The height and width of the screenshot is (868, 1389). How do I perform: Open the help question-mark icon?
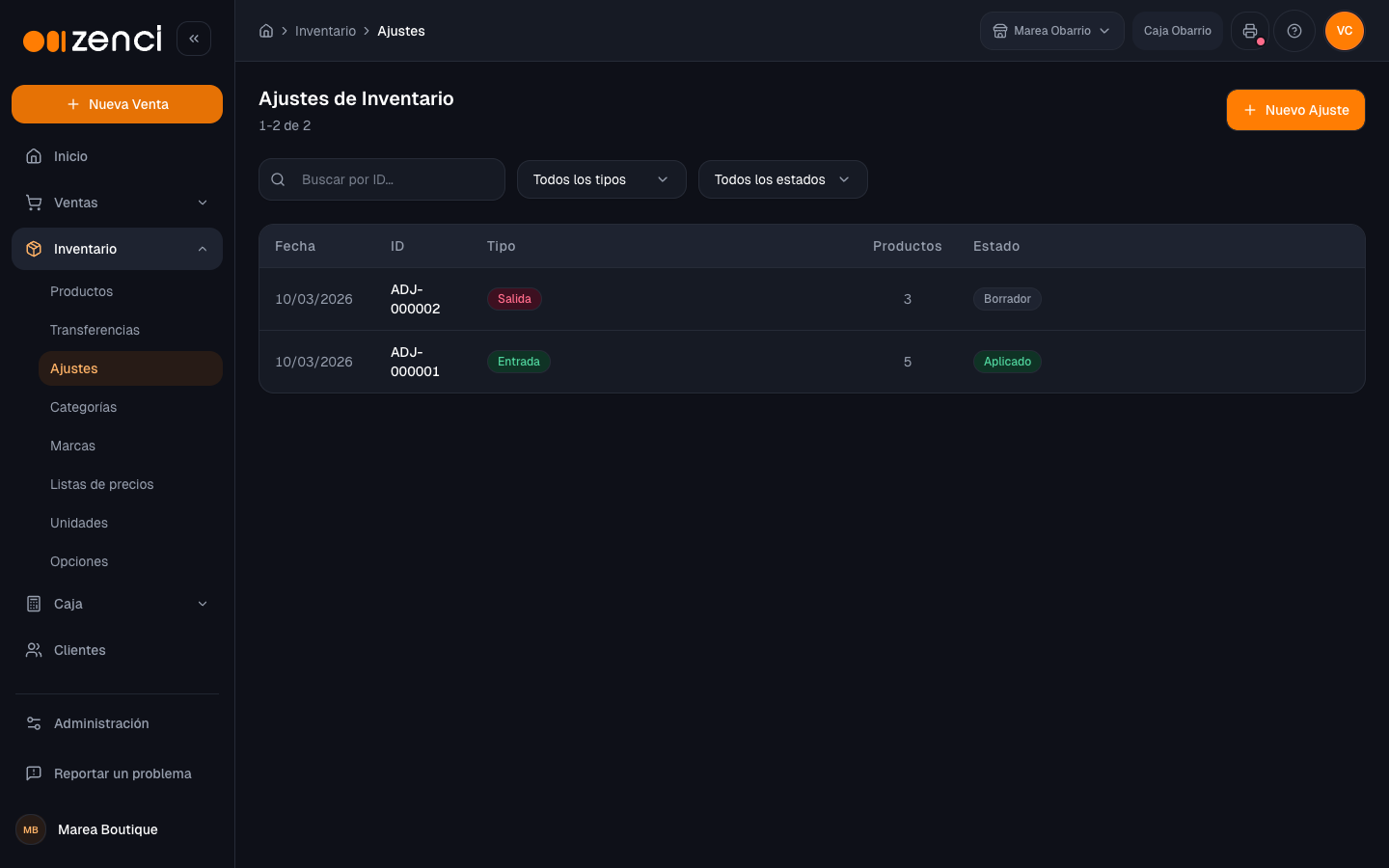(x=1294, y=31)
